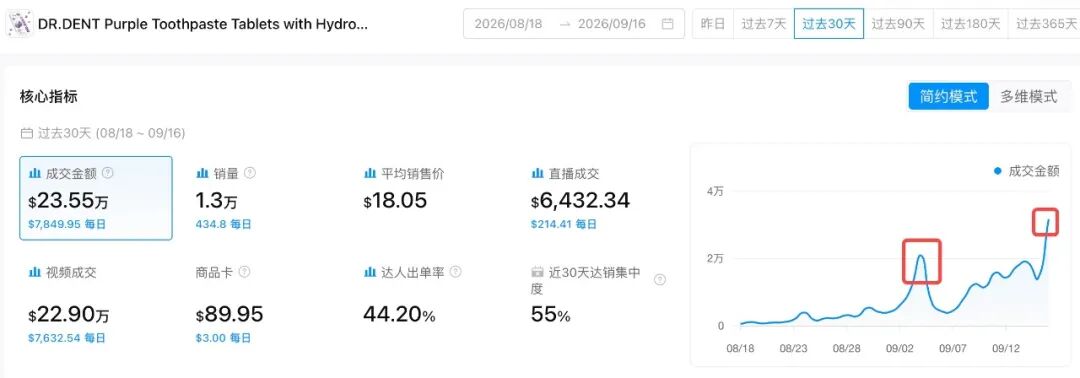Click the bar chart icon beside 销量
The width and height of the screenshot is (1080, 378).
click(202, 174)
